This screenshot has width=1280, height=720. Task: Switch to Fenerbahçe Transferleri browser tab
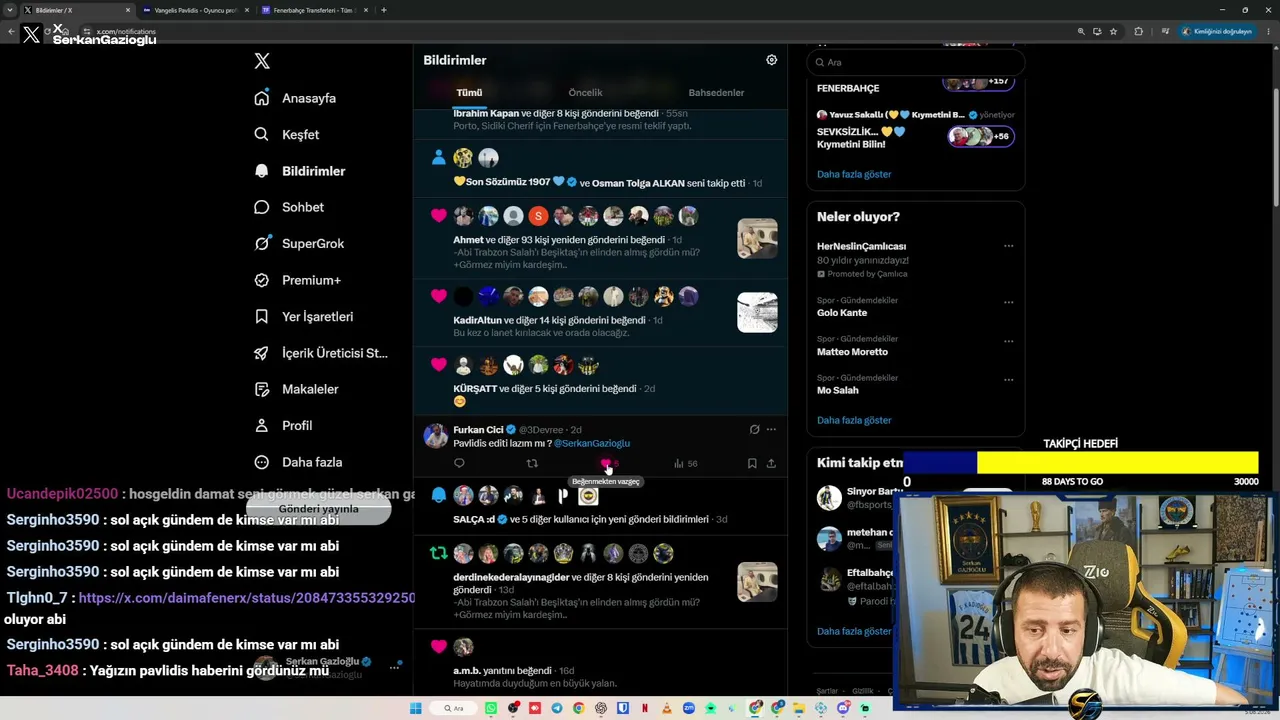point(313,10)
